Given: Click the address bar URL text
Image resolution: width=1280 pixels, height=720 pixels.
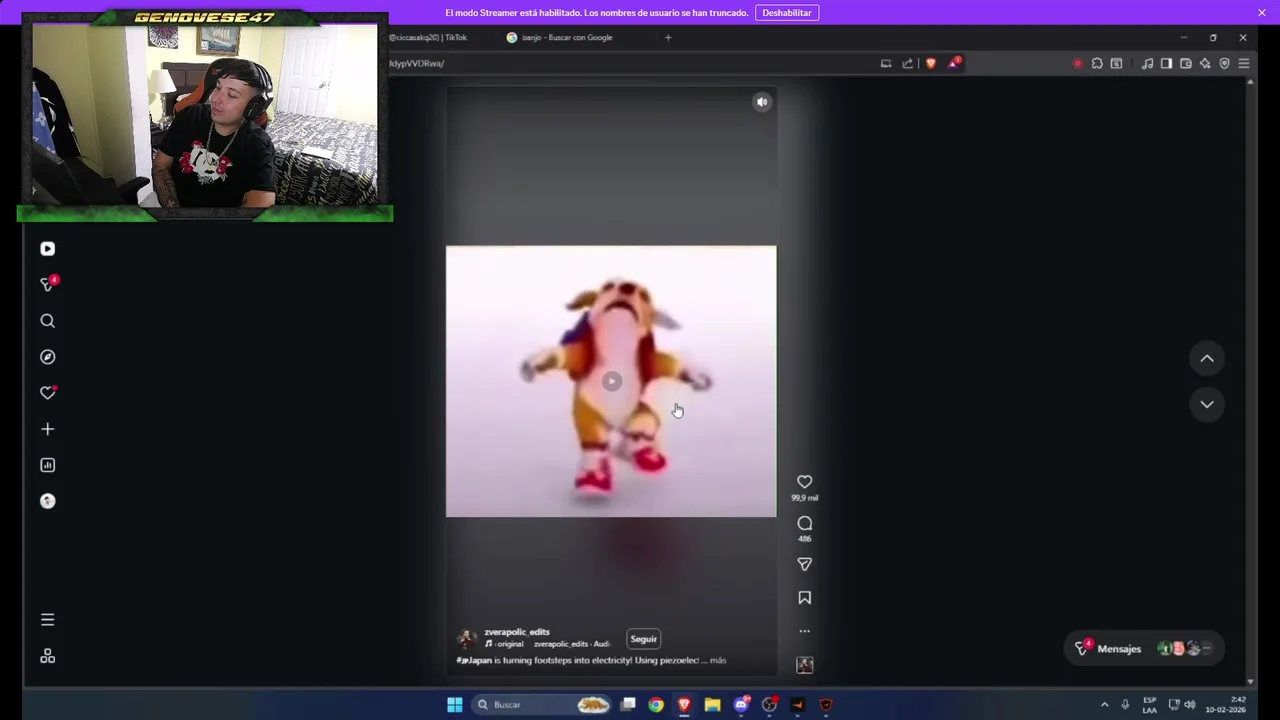Looking at the screenshot, I should [417, 63].
